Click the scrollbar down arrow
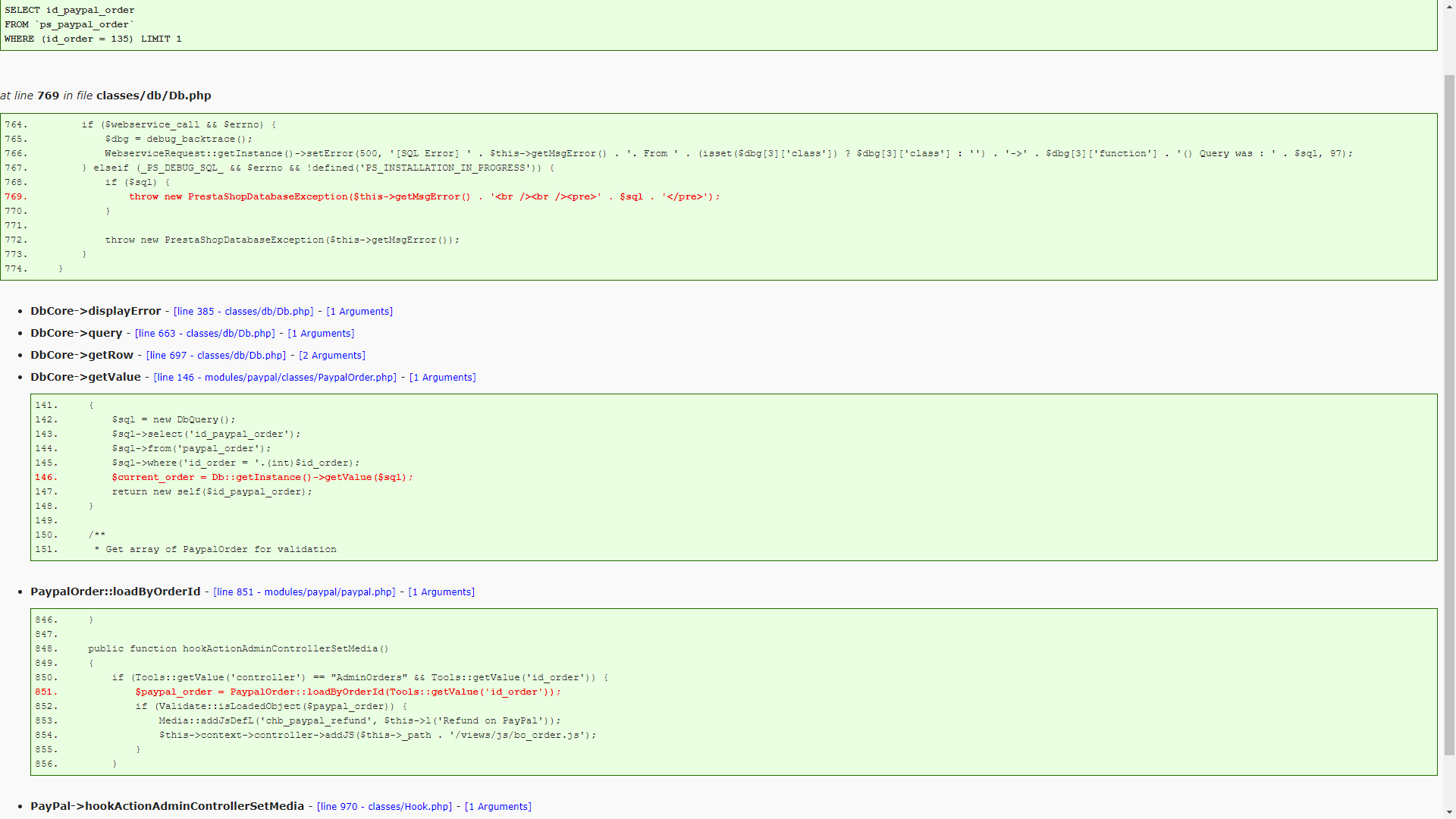The width and height of the screenshot is (1456, 819). coord(1449,813)
